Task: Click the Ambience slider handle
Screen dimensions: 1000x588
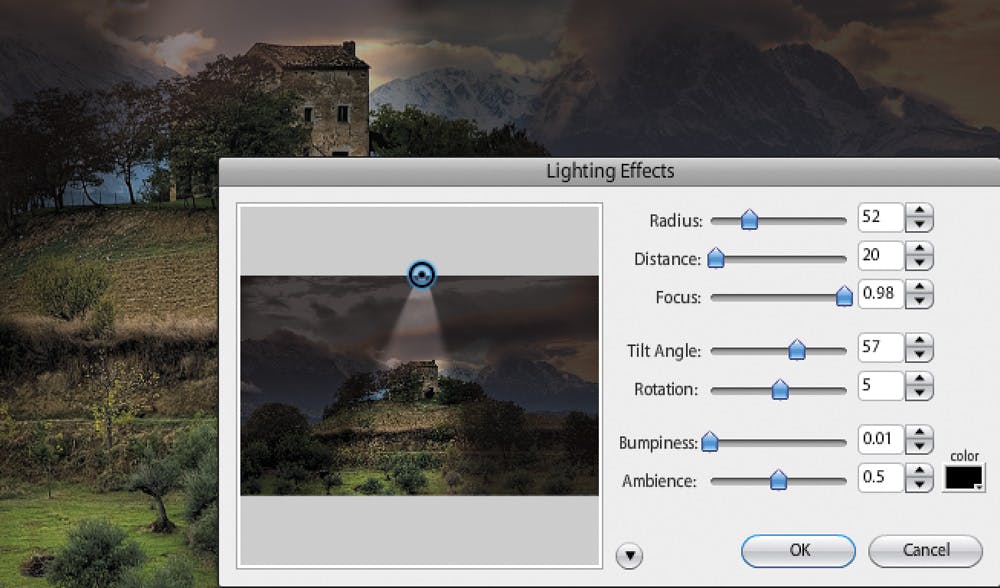Action: tap(778, 480)
